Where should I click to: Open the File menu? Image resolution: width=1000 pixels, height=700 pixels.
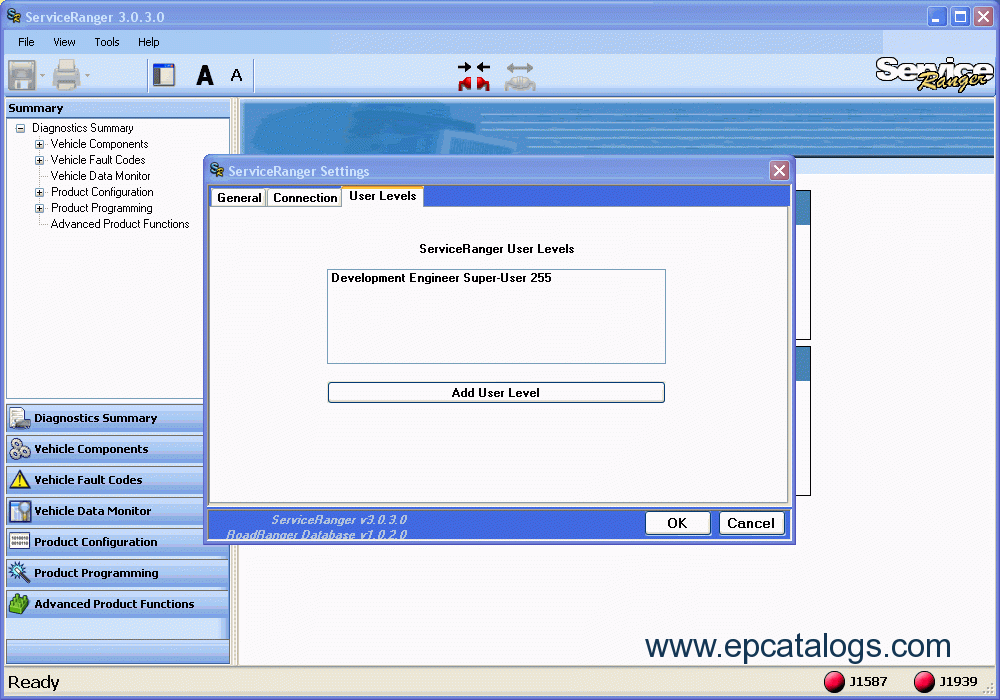26,42
